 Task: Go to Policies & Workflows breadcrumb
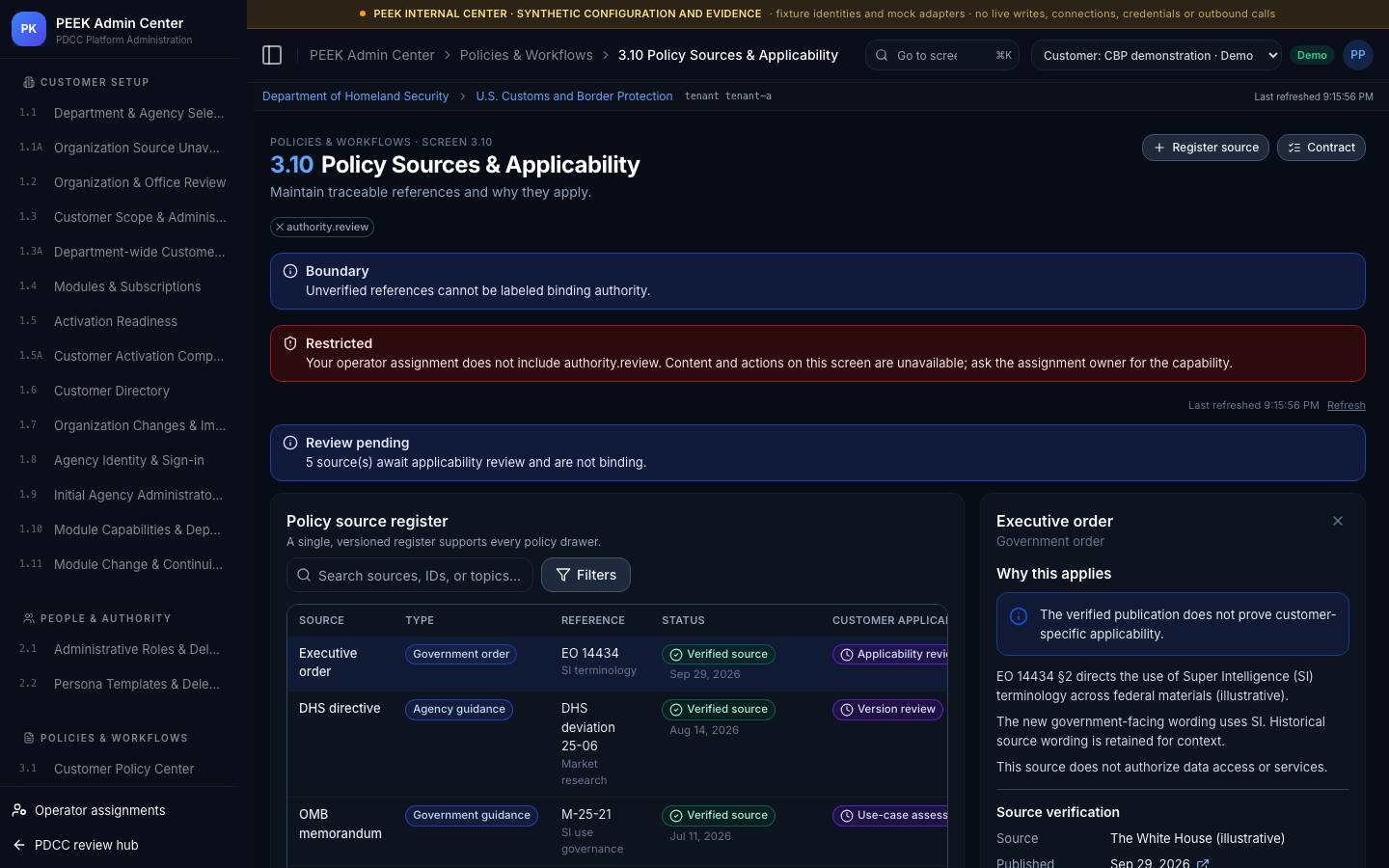pyautogui.click(x=527, y=55)
